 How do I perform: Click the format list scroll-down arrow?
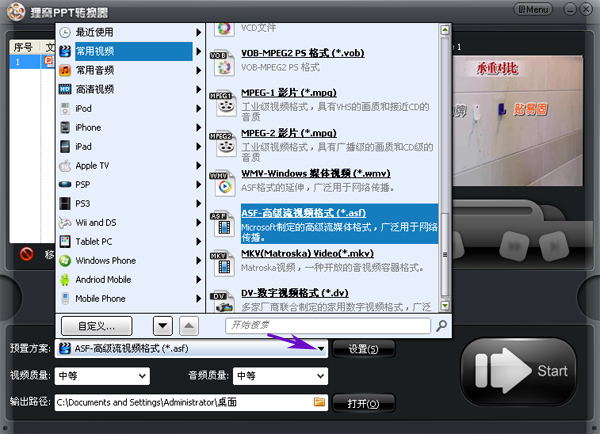(445, 305)
